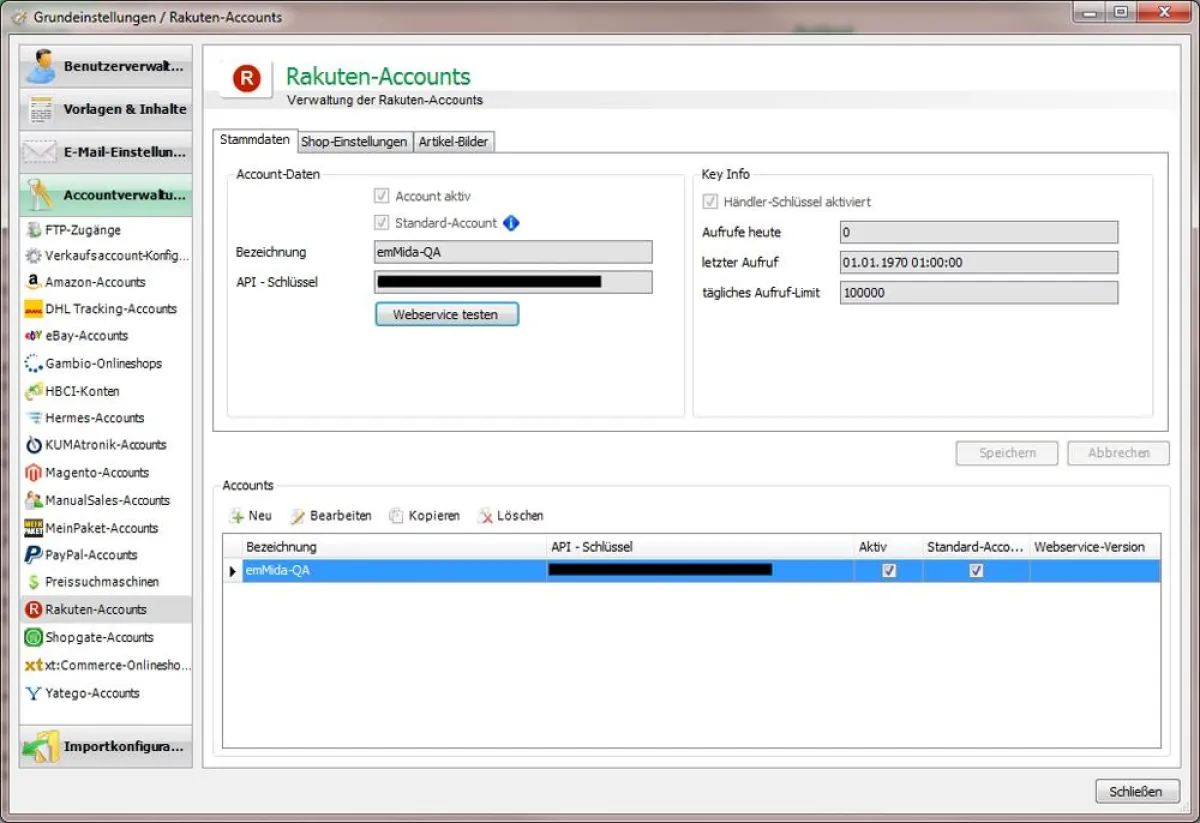Viewport: 1200px width, 823px height.
Task: Expand the Importkonfiguration sidebar section
Action: [106, 747]
